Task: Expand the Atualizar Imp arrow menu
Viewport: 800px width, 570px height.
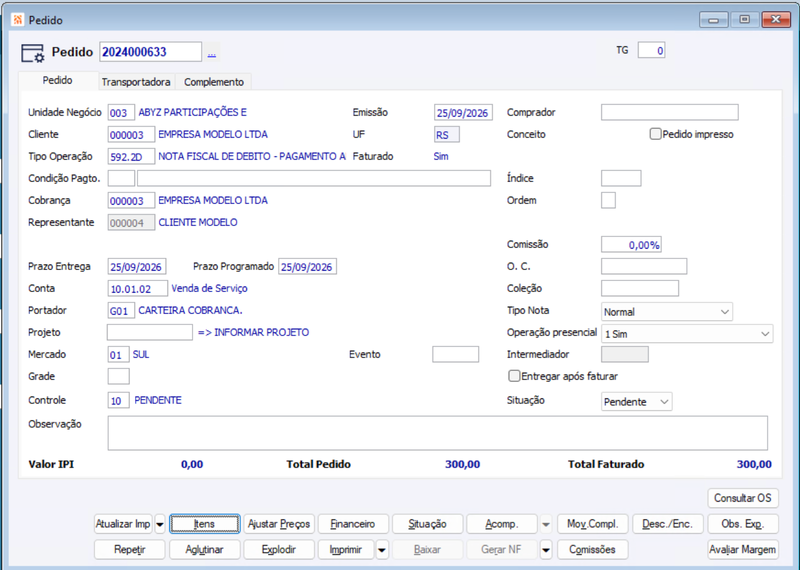Action: coord(160,524)
